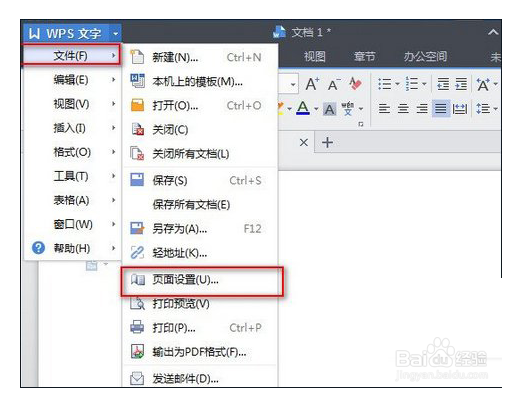
Task: Open paragraph dialog launcher
Action: tap(361, 124)
